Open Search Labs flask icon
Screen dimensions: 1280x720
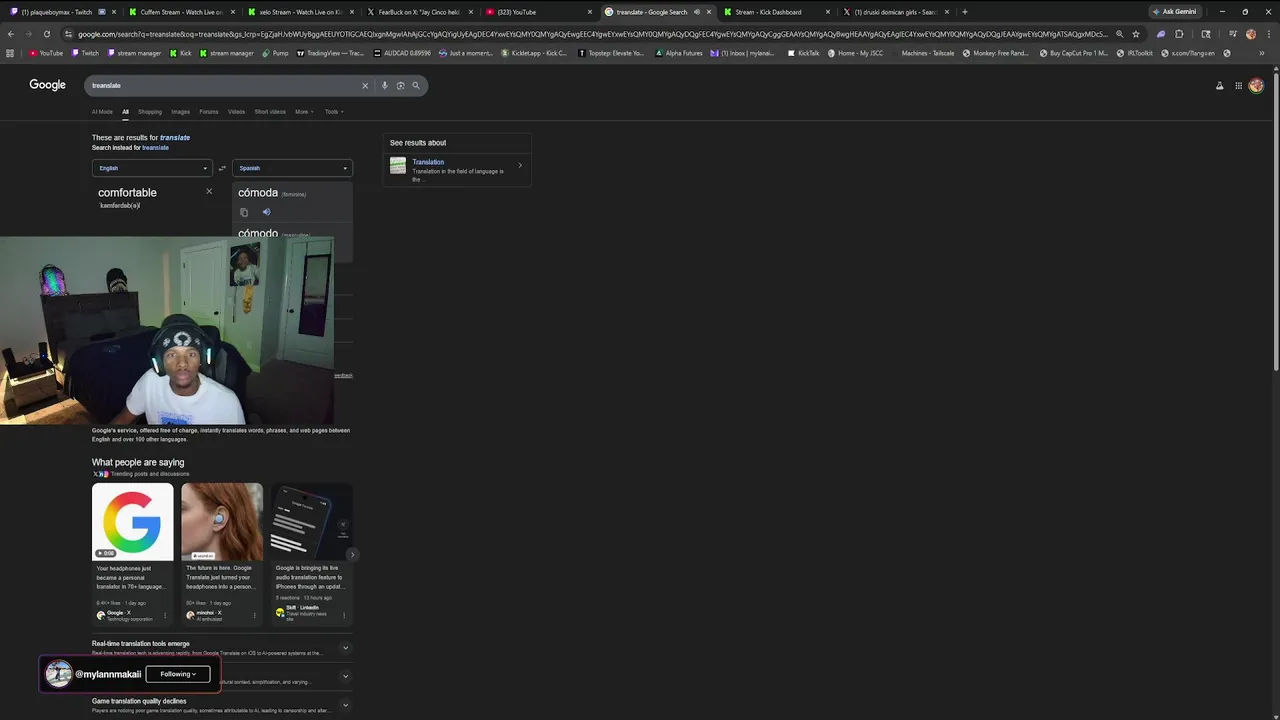1219,86
